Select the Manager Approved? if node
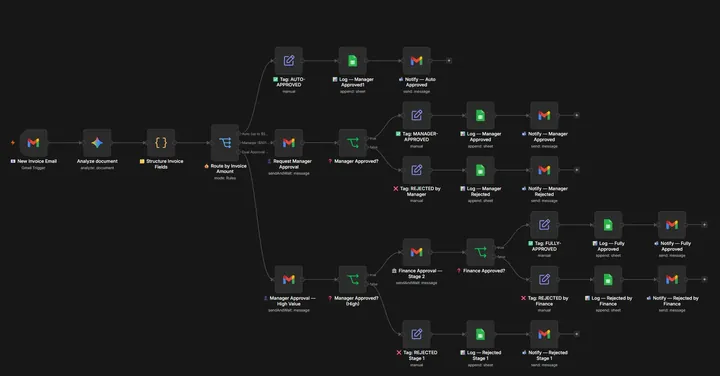The width and height of the screenshot is (720, 376). (352, 143)
